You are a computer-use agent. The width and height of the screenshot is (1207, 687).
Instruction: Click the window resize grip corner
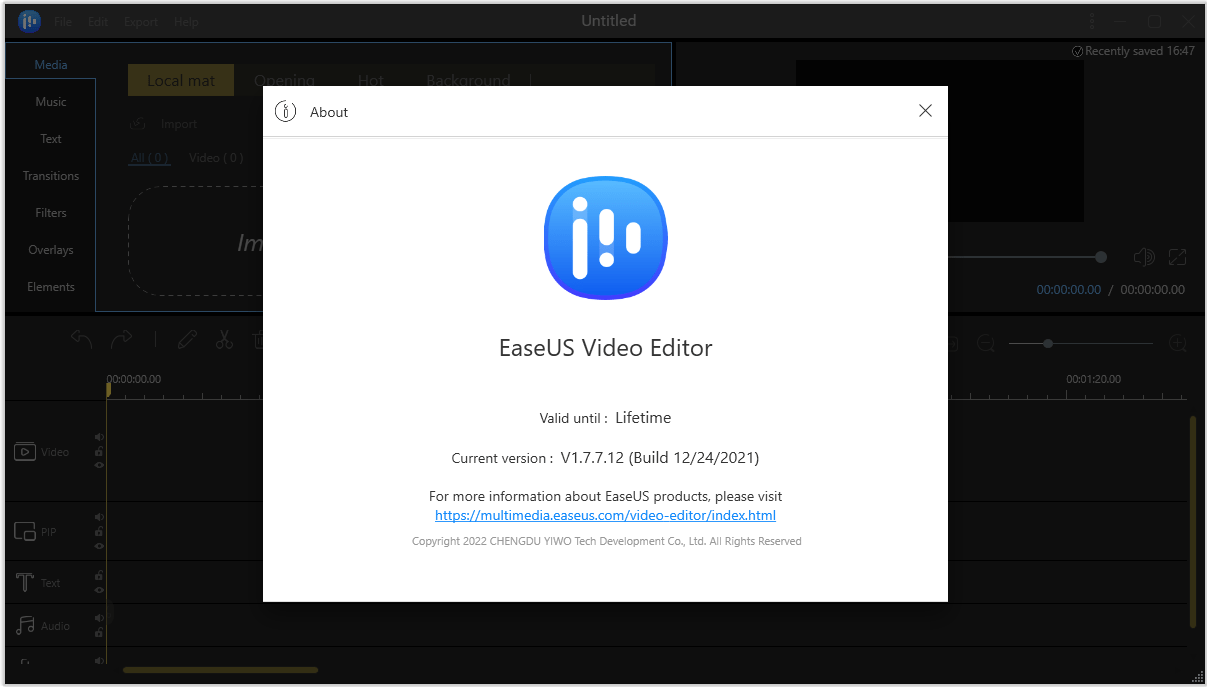click(x=1197, y=677)
